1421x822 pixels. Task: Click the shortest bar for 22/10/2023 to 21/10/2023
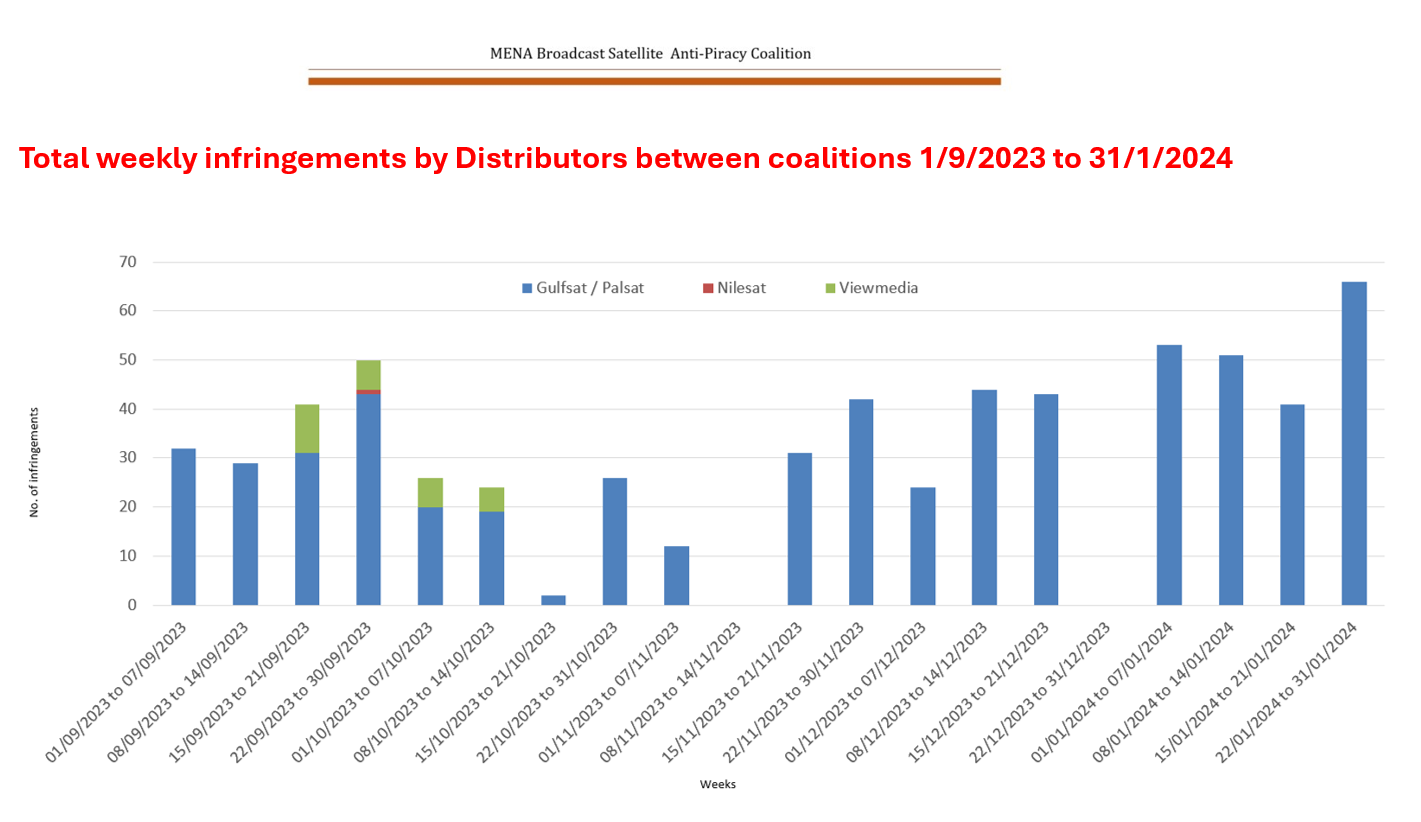click(552, 599)
